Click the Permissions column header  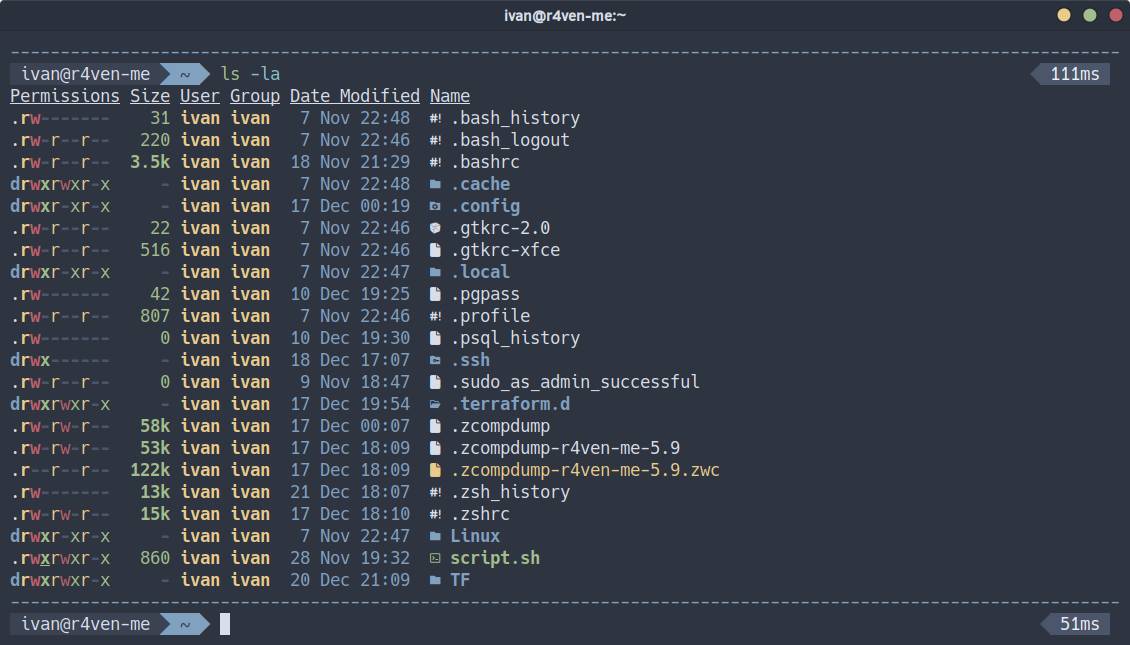tap(65, 96)
